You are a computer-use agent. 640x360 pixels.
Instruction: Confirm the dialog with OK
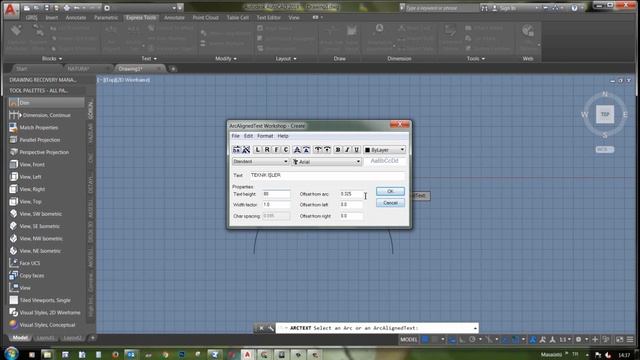[x=390, y=191]
